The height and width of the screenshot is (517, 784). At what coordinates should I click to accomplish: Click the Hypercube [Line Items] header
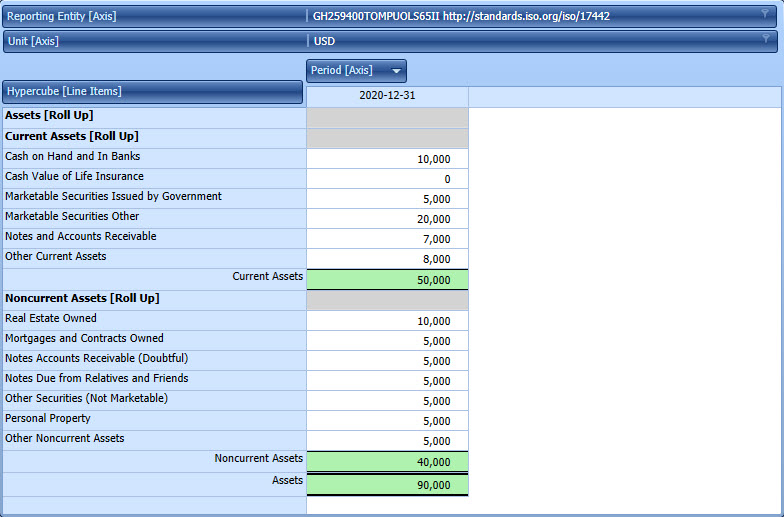point(152,92)
